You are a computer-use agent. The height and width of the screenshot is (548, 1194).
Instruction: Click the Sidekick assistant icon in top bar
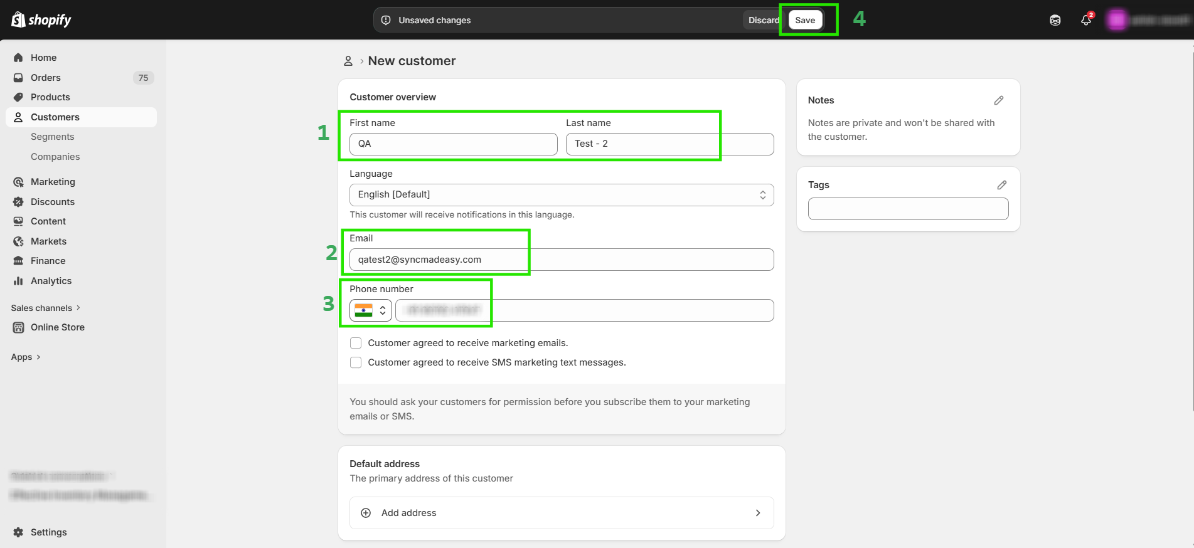point(1055,20)
